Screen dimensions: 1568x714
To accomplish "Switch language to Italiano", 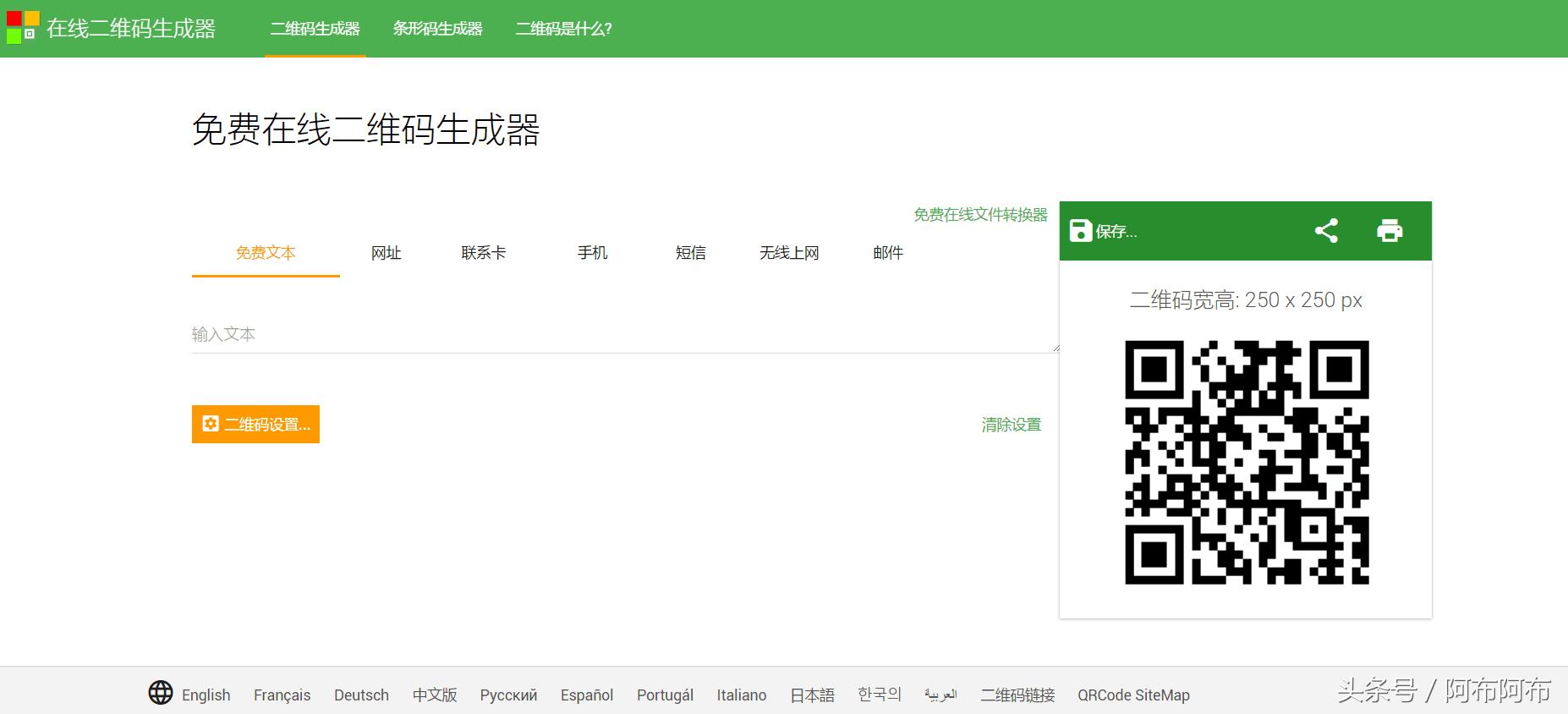I will tap(742, 695).
